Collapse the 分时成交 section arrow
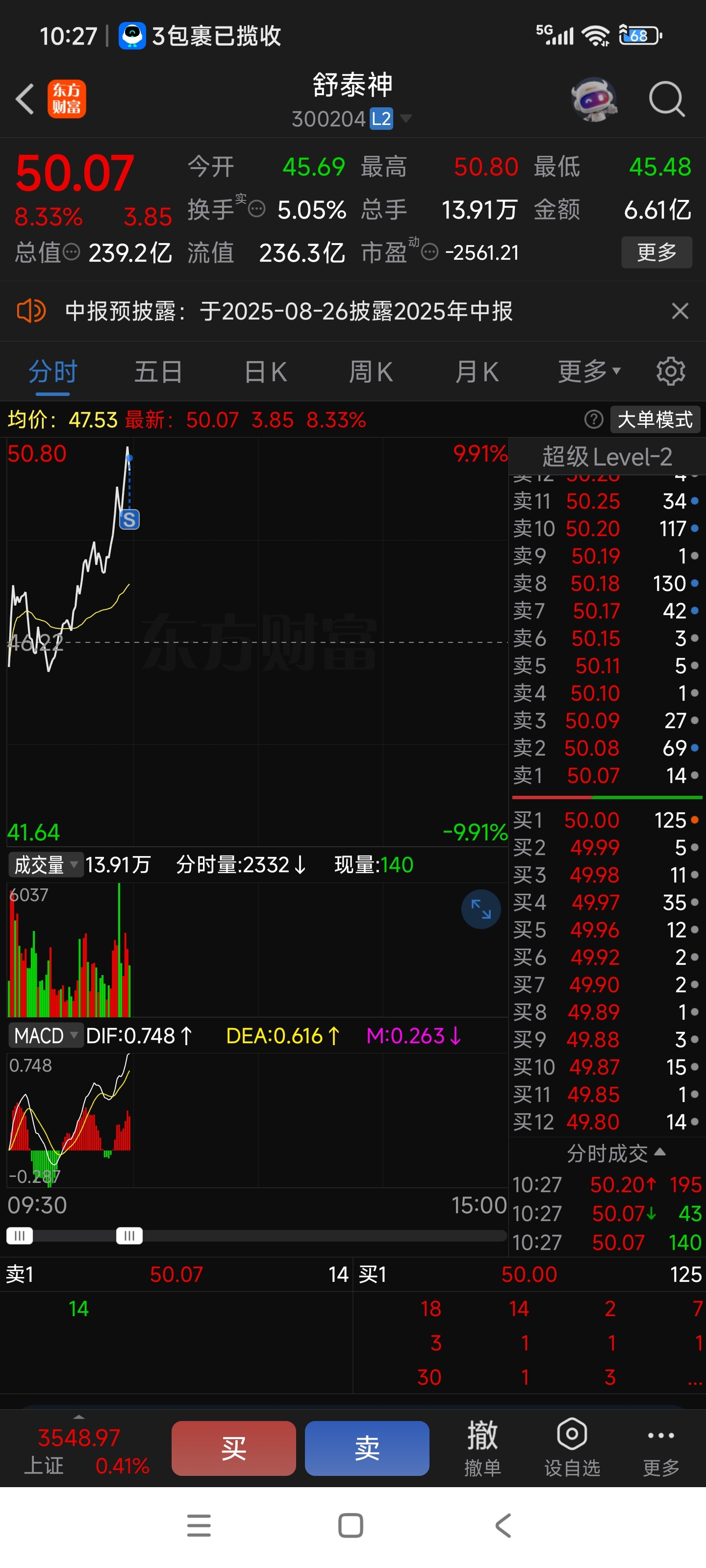 pyautogui.click(x=659, y=1151)
